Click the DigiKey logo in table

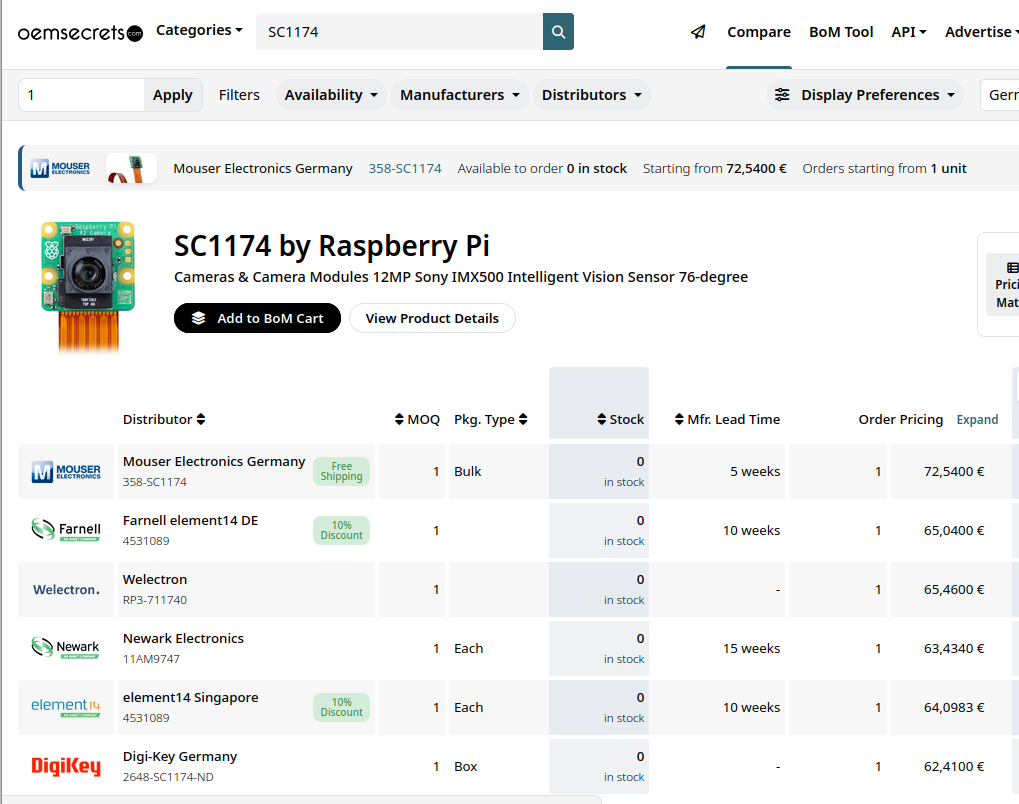coord(66,766)
